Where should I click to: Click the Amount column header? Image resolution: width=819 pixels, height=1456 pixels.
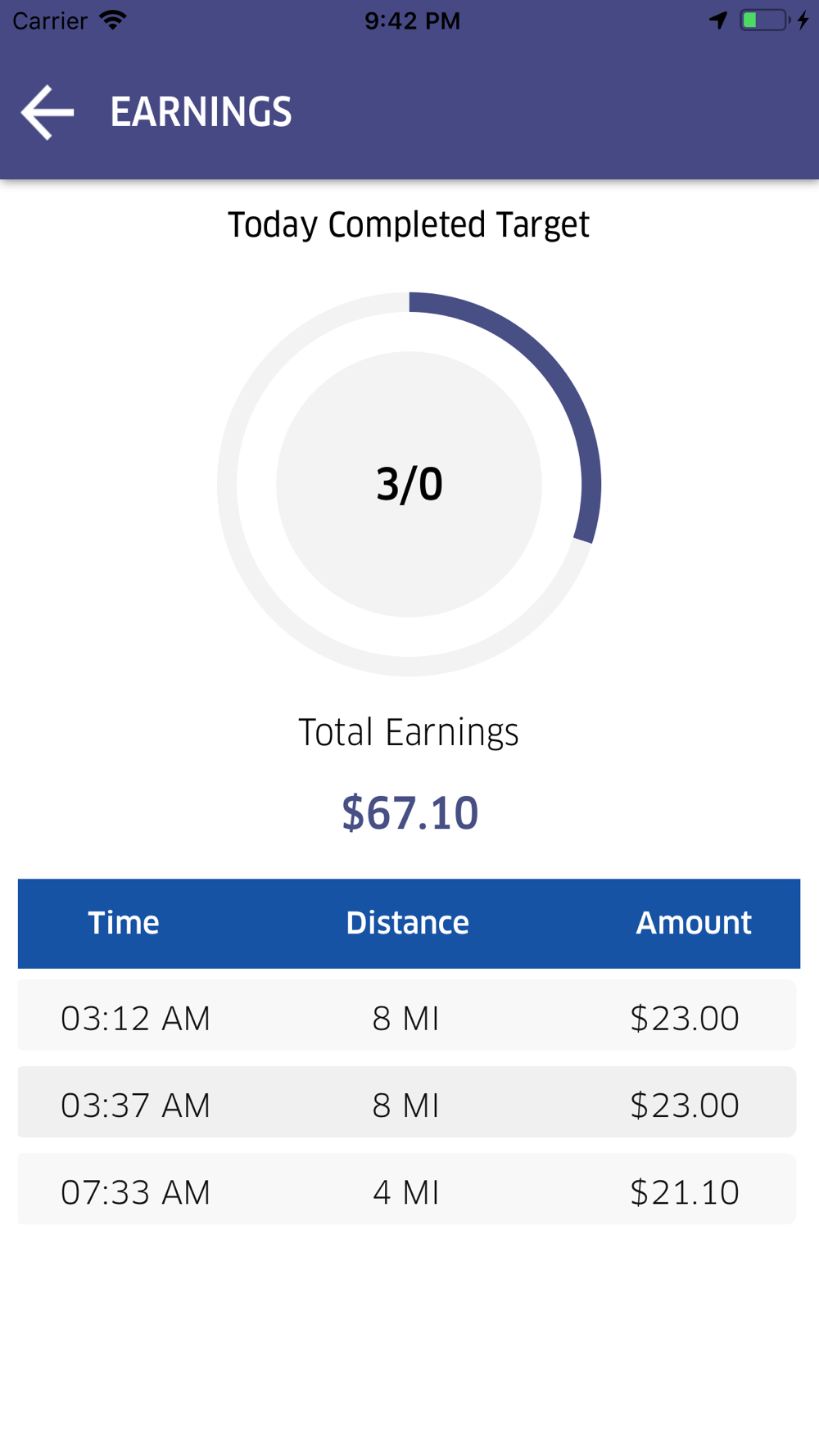[693, 923]
